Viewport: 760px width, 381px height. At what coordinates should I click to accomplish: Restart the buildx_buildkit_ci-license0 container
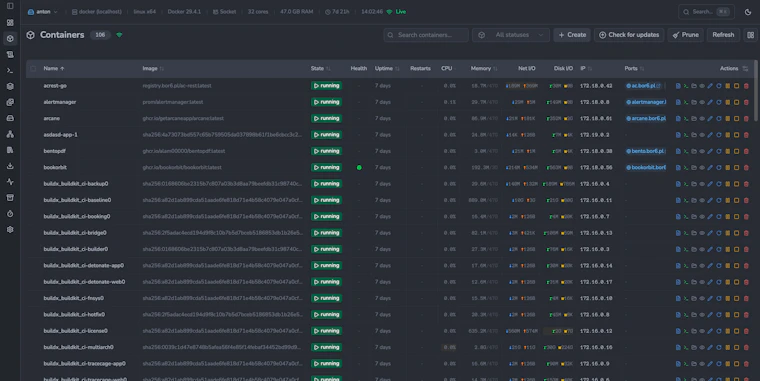[x=719, y=331]
